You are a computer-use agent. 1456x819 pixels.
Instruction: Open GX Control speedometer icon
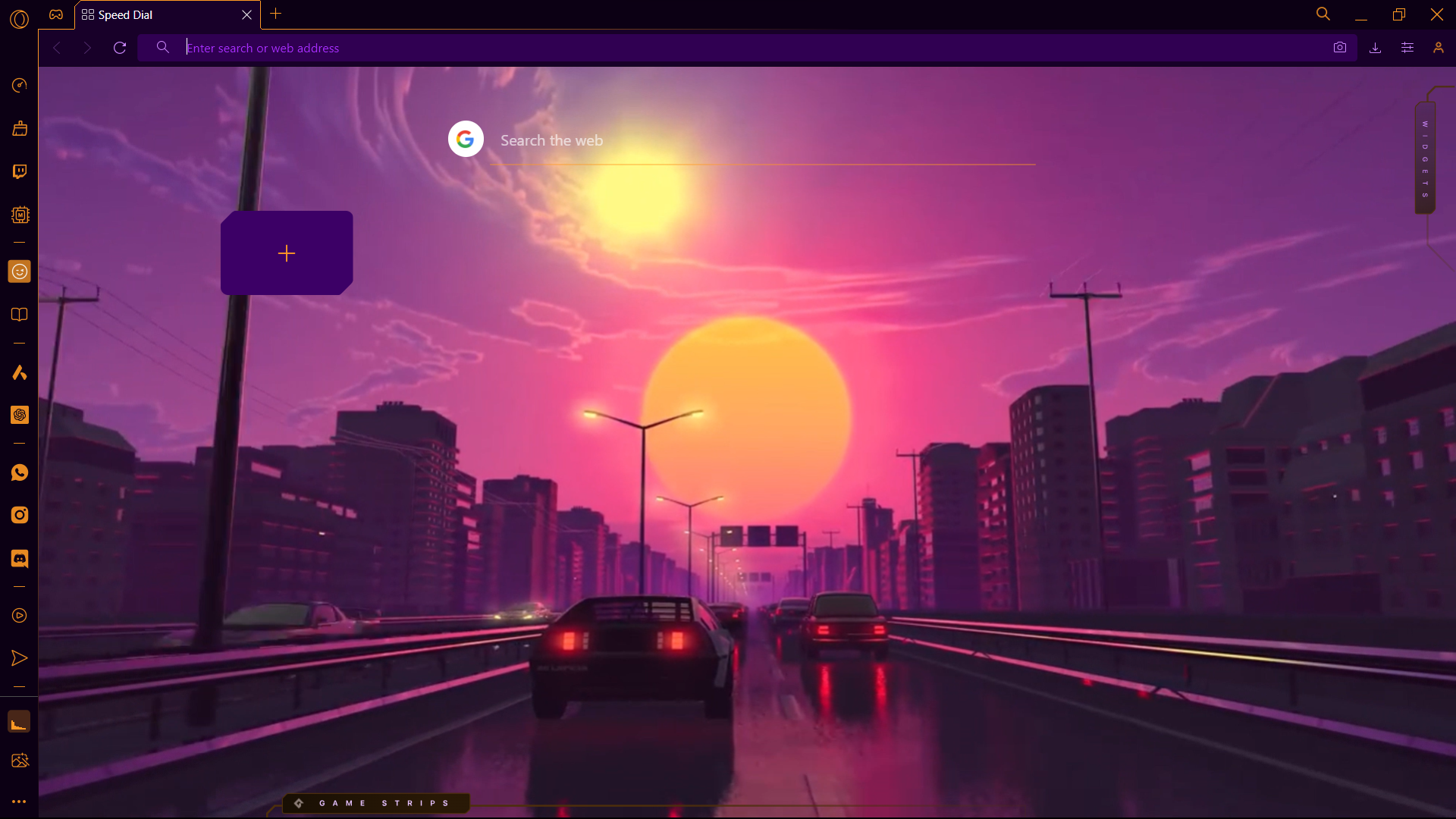(20, 85)
